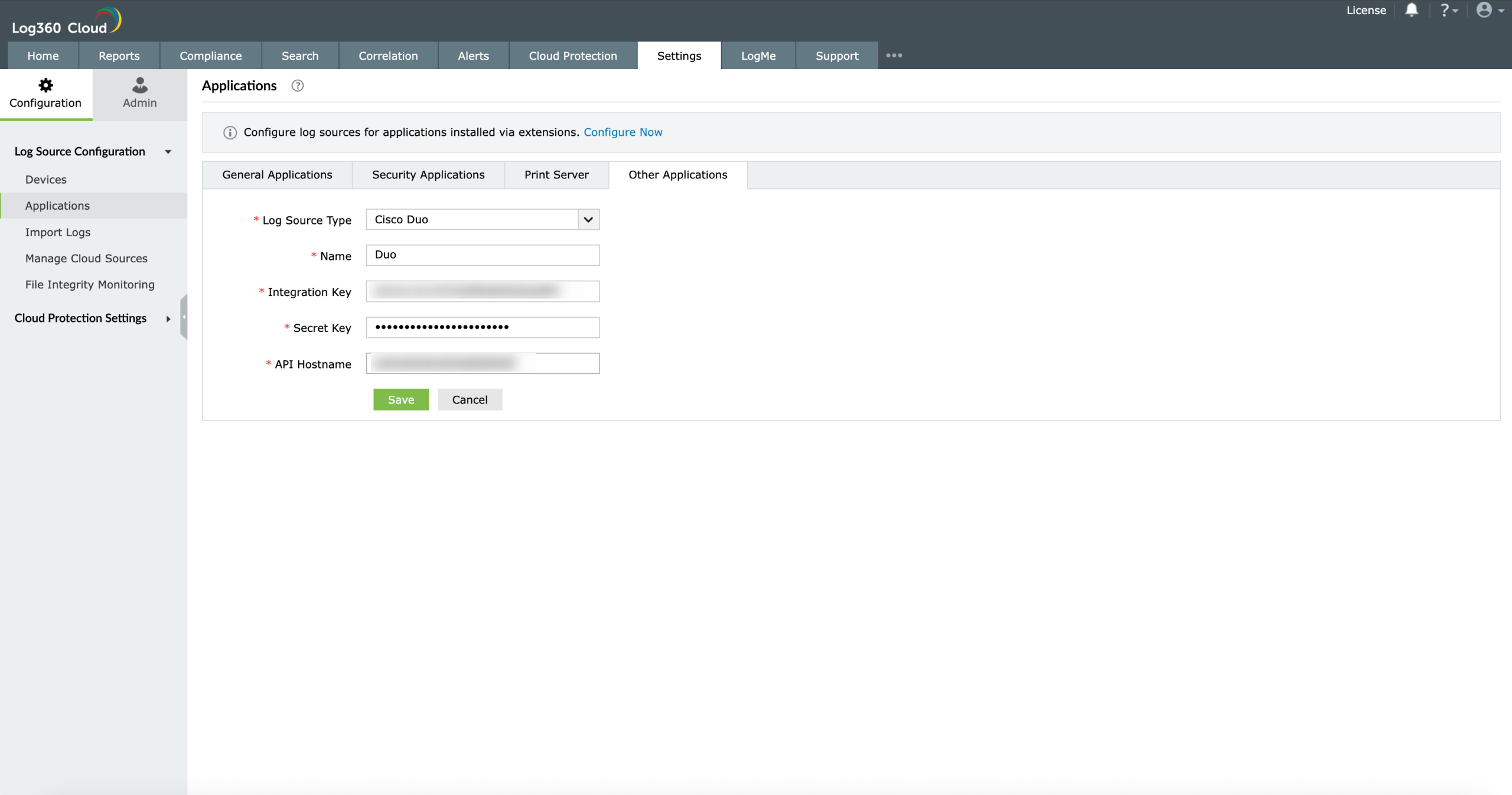Click the notification bell icon
The width and height of the screenshot is (1512, 795).
pos(1411,10)
